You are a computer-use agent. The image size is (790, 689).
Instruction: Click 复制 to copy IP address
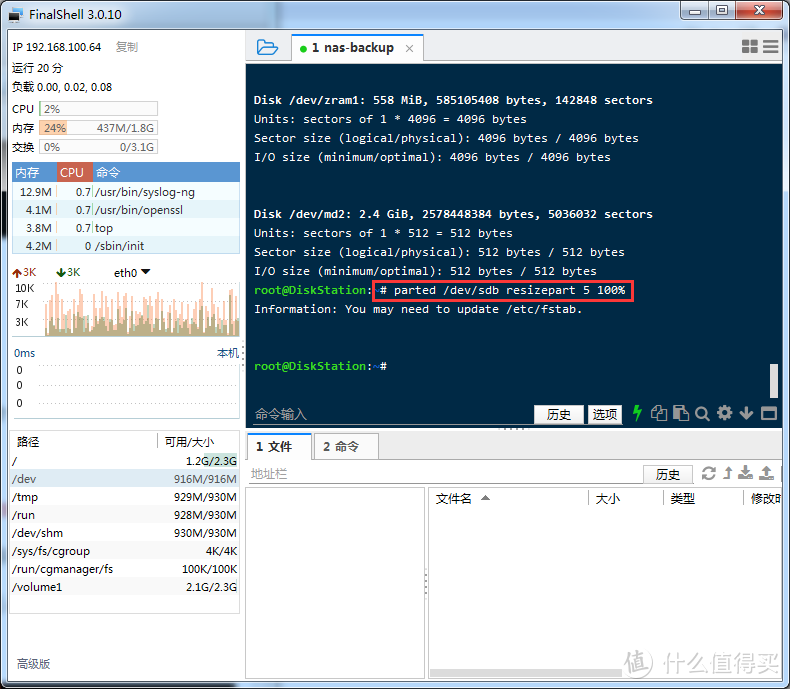point(126,47)
